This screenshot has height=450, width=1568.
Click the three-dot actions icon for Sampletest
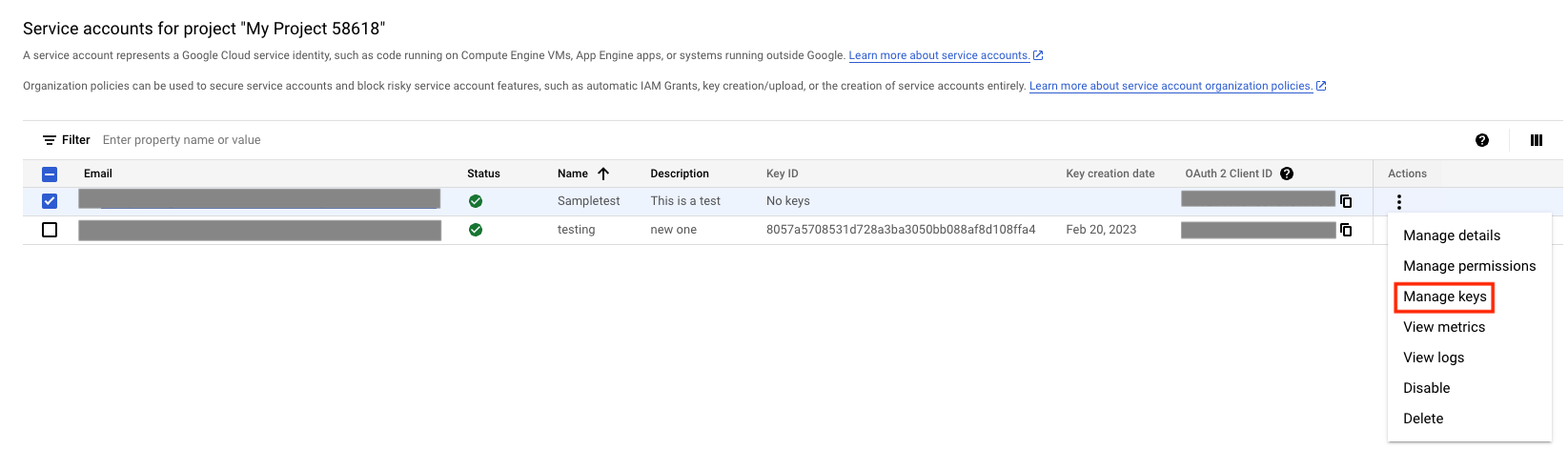(x=1398, y=202)
